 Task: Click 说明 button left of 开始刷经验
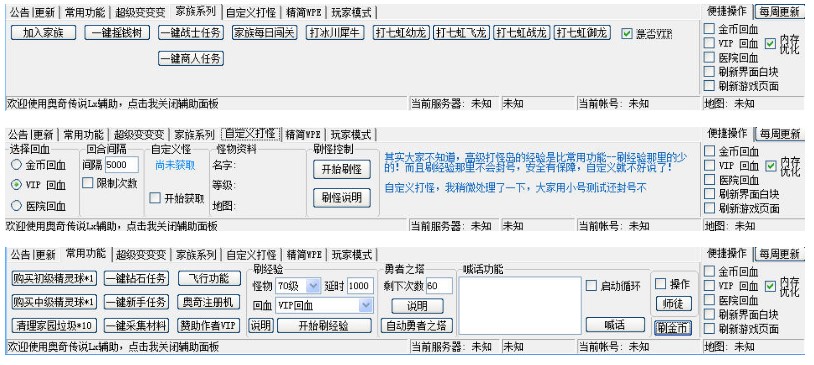tap(261, 326)
